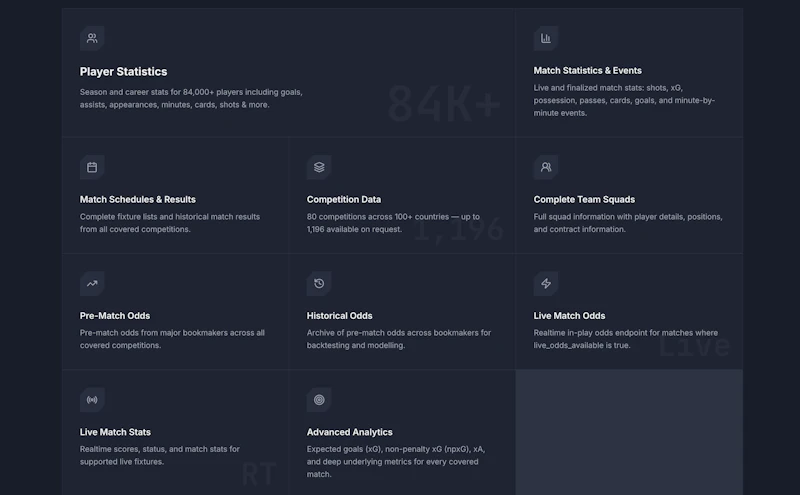Viewport: 800px width, 495px height.
Task: Select the Complete Team Squads heading
Action: click(x=584, y=200)
